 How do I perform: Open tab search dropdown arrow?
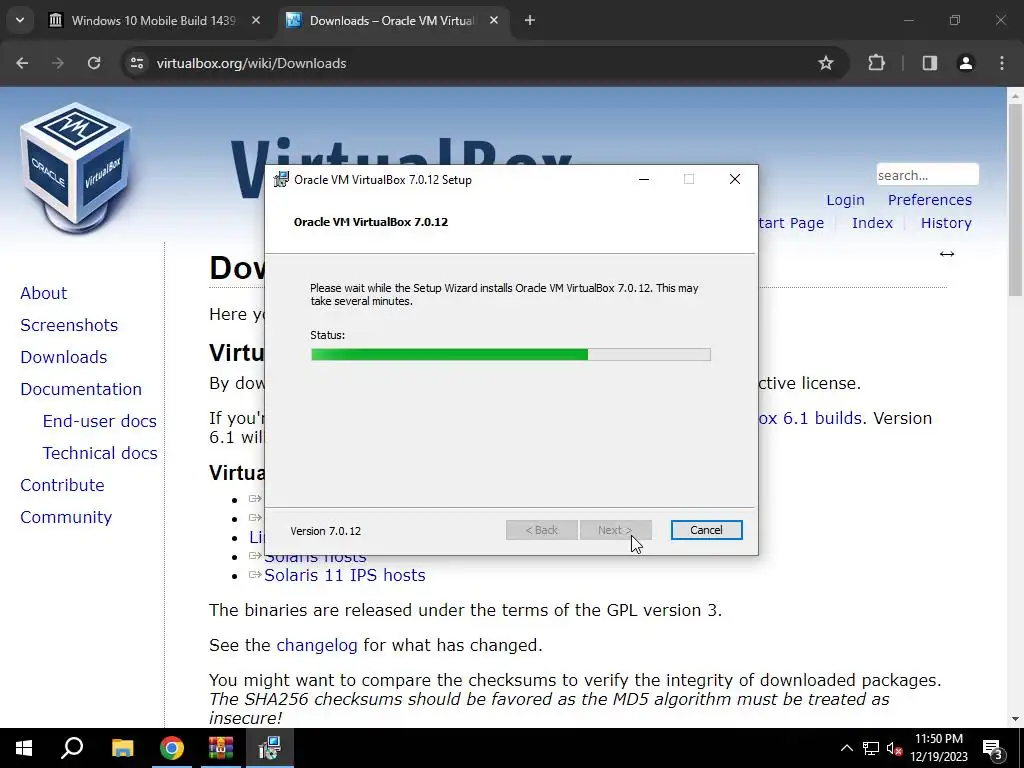[20, 20]
